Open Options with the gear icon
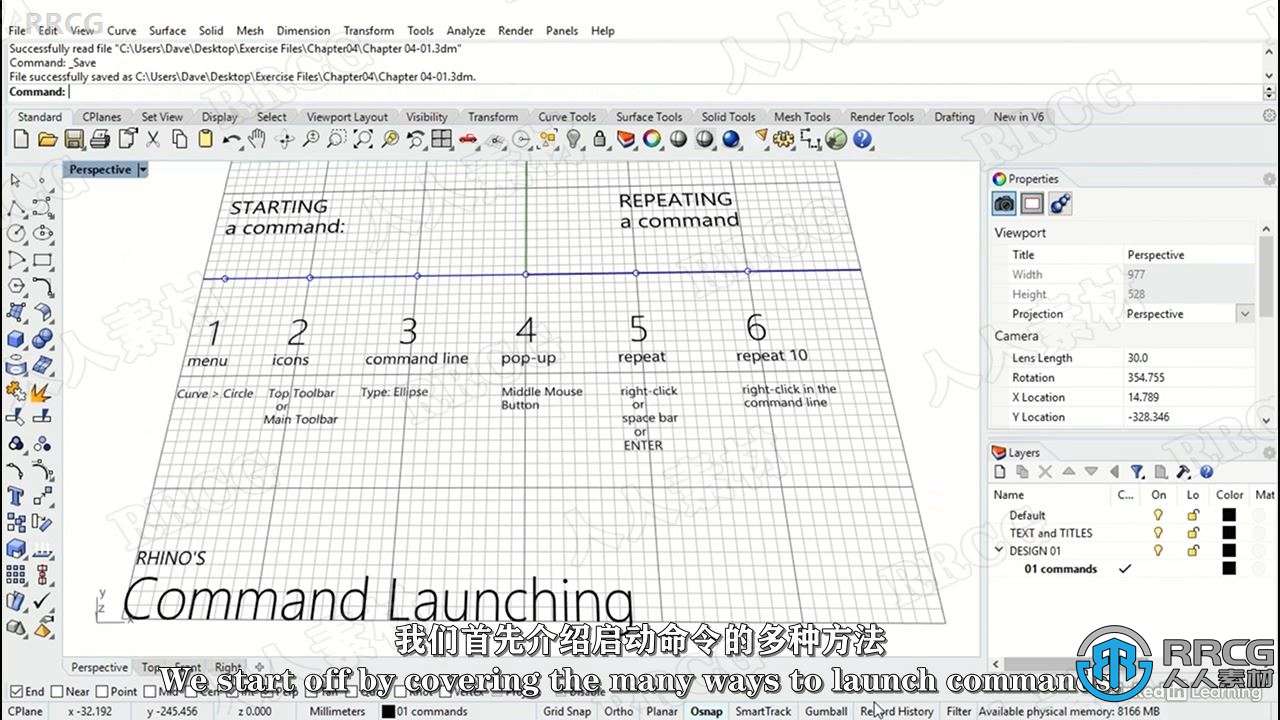 (x=784, y=140)
